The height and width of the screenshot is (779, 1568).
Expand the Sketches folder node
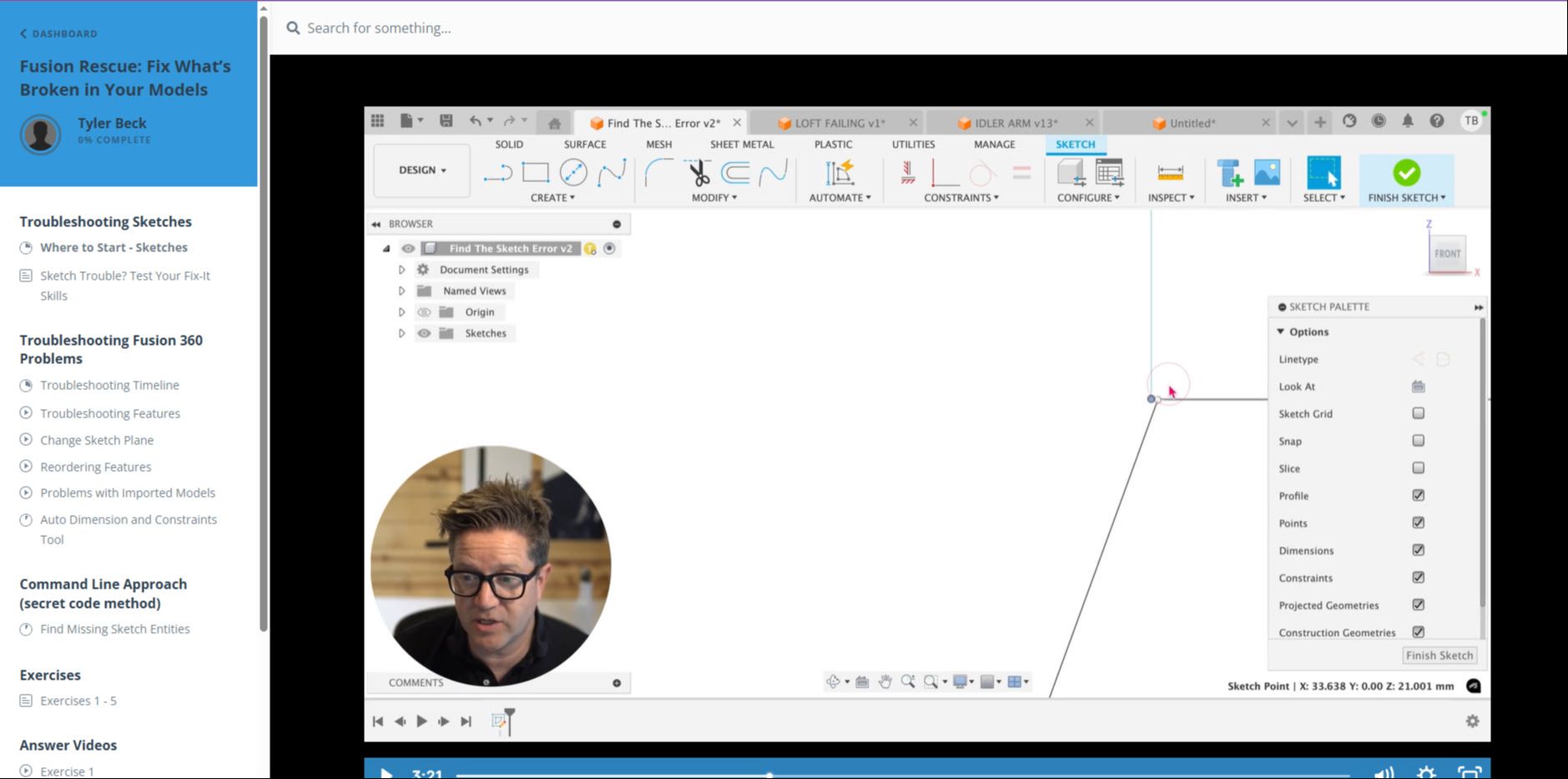click(x=401, y=333)
